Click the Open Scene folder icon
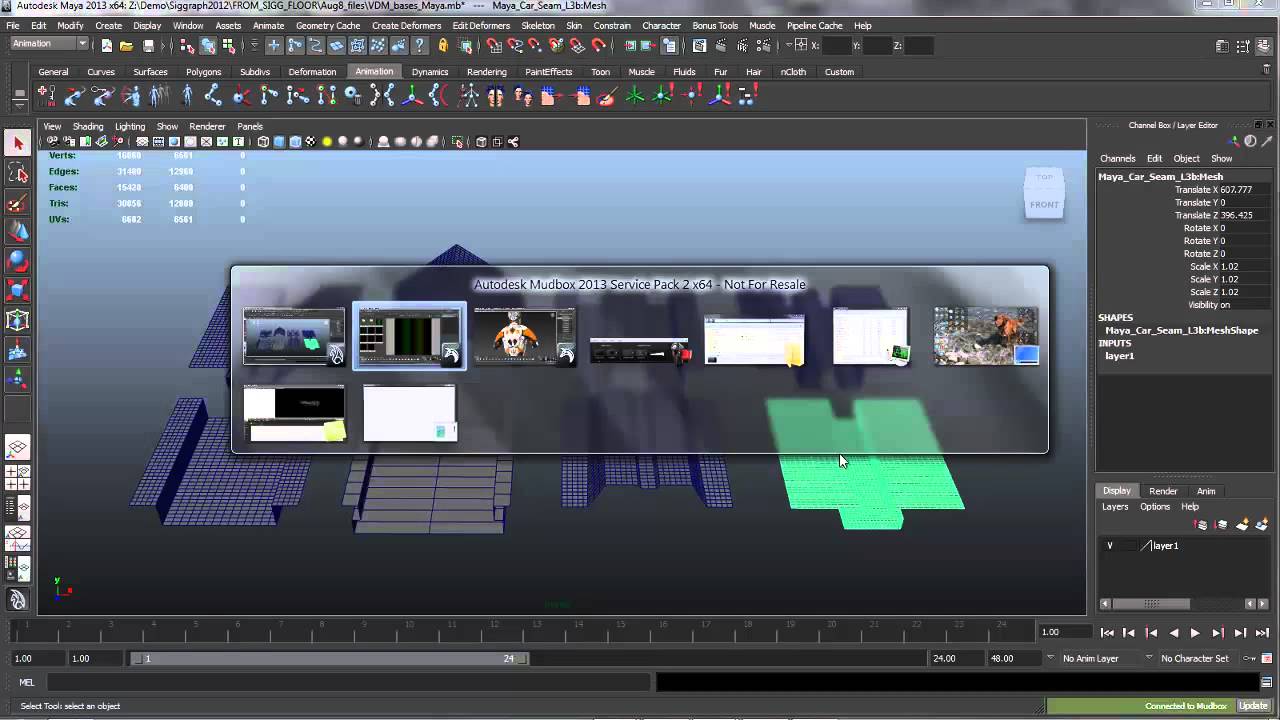The image size is (1280, 720). (127, 45)
